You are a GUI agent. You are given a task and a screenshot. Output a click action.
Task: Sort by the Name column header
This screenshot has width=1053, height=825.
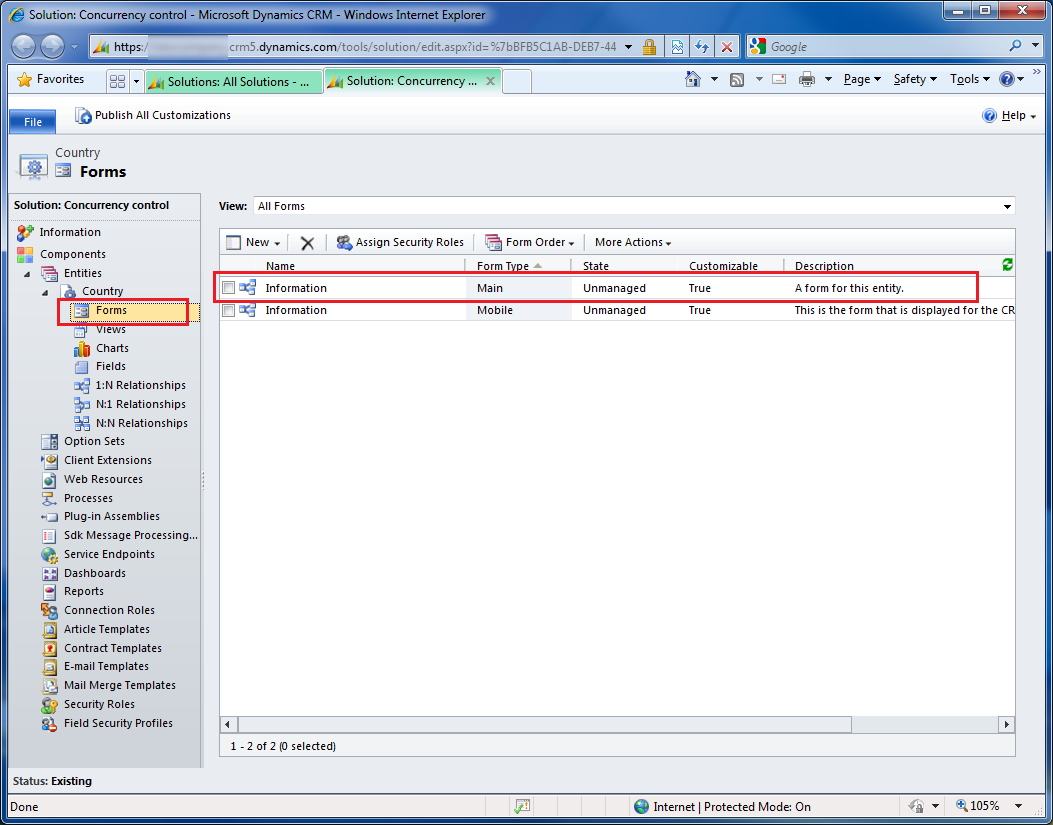coord(280,266)
